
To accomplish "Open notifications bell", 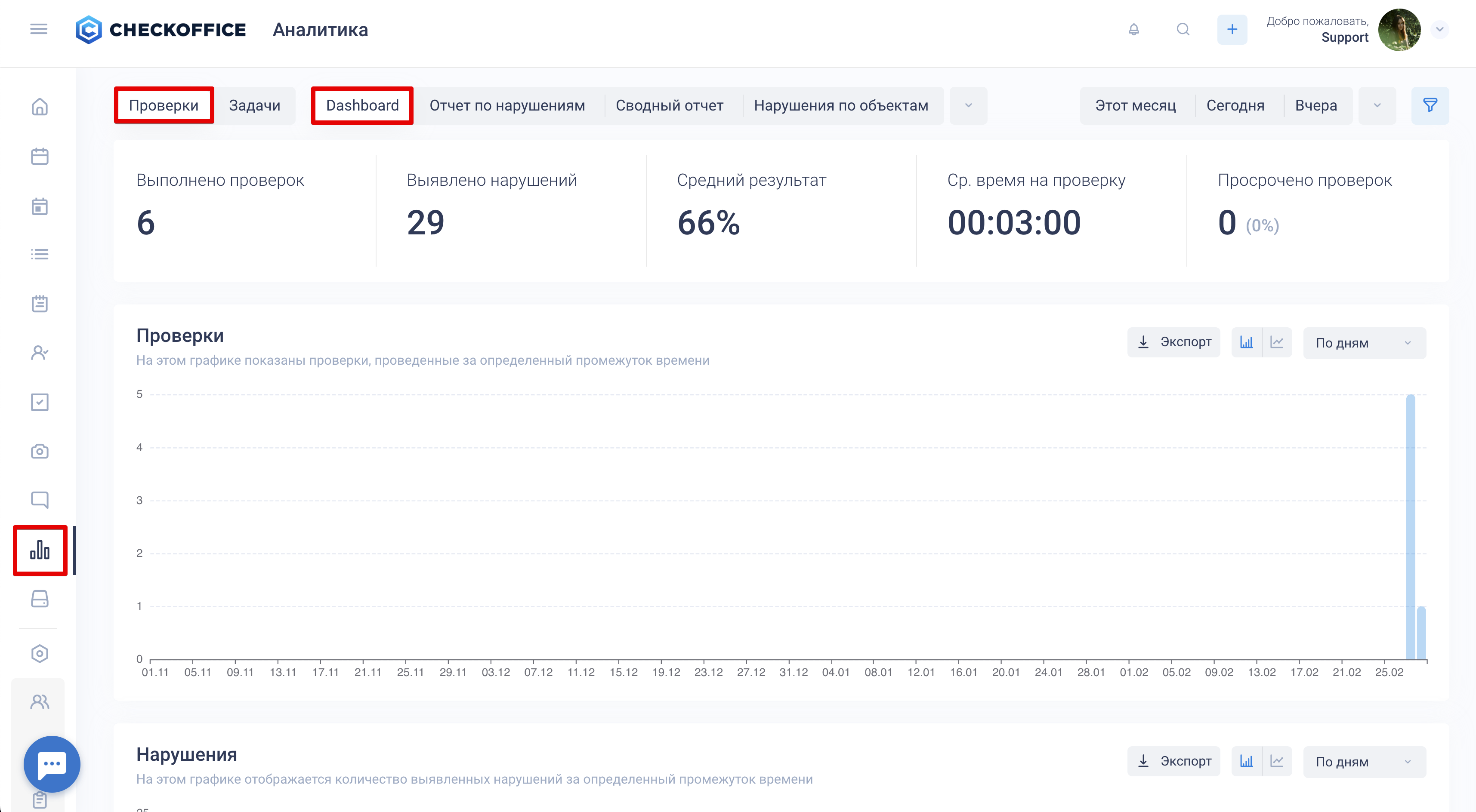I will tap(1133, 29).
